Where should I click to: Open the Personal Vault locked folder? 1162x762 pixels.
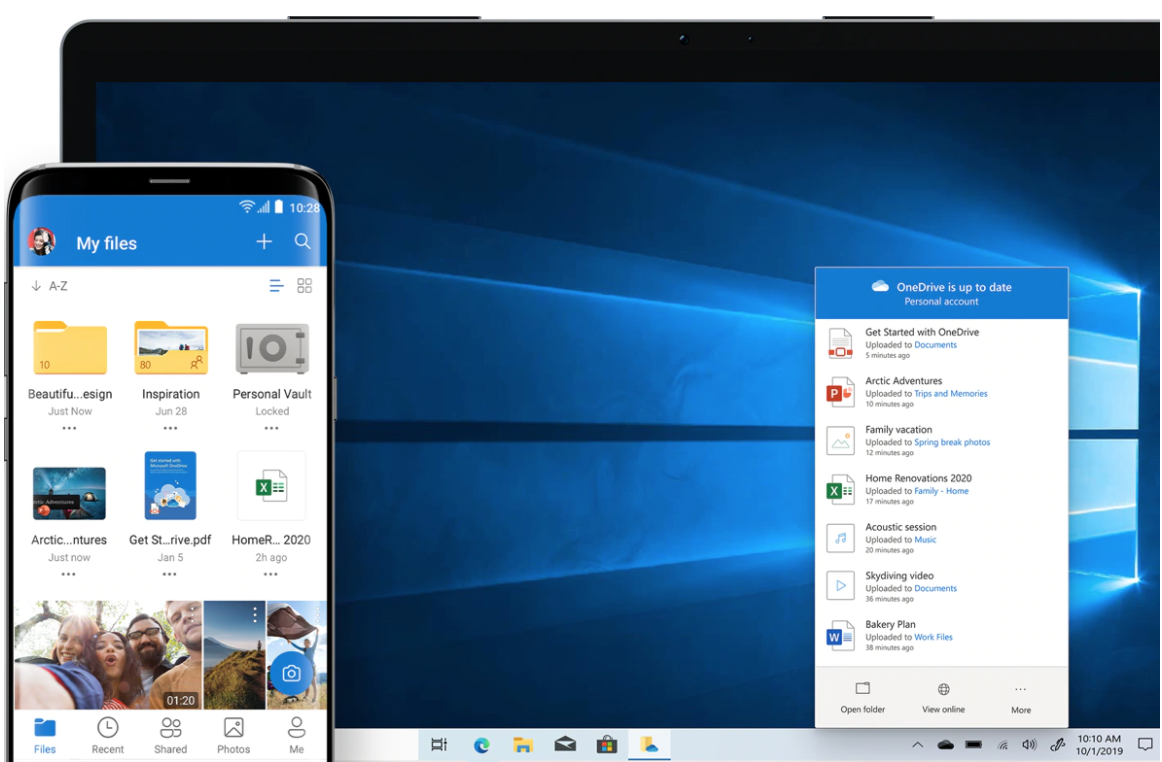click(x=271, y=350)
